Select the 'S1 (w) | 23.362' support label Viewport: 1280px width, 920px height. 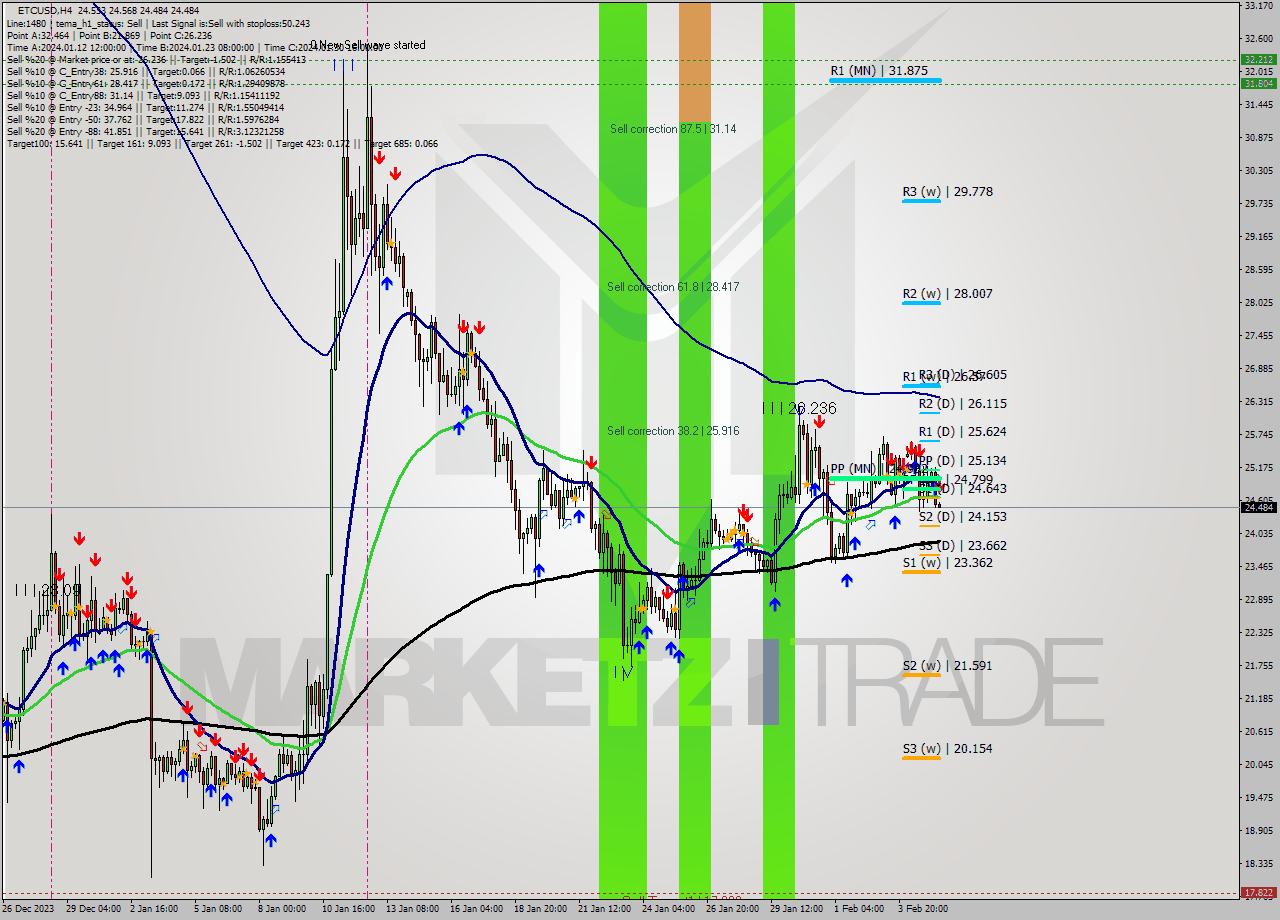(947, 563)
